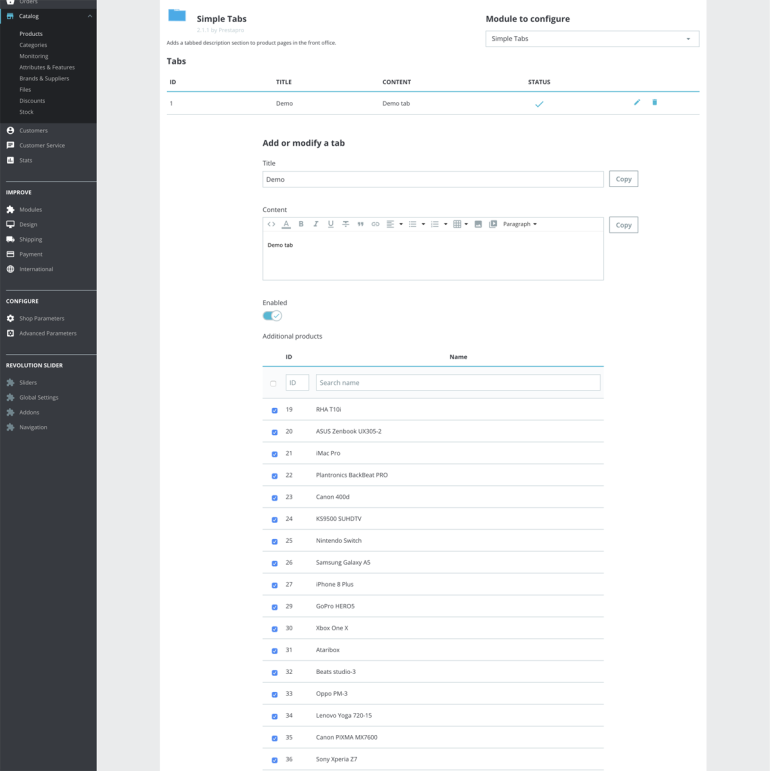Click the ID filter input field
The height and width of the screenshot is (771, 770).
[x=297, y=383]
